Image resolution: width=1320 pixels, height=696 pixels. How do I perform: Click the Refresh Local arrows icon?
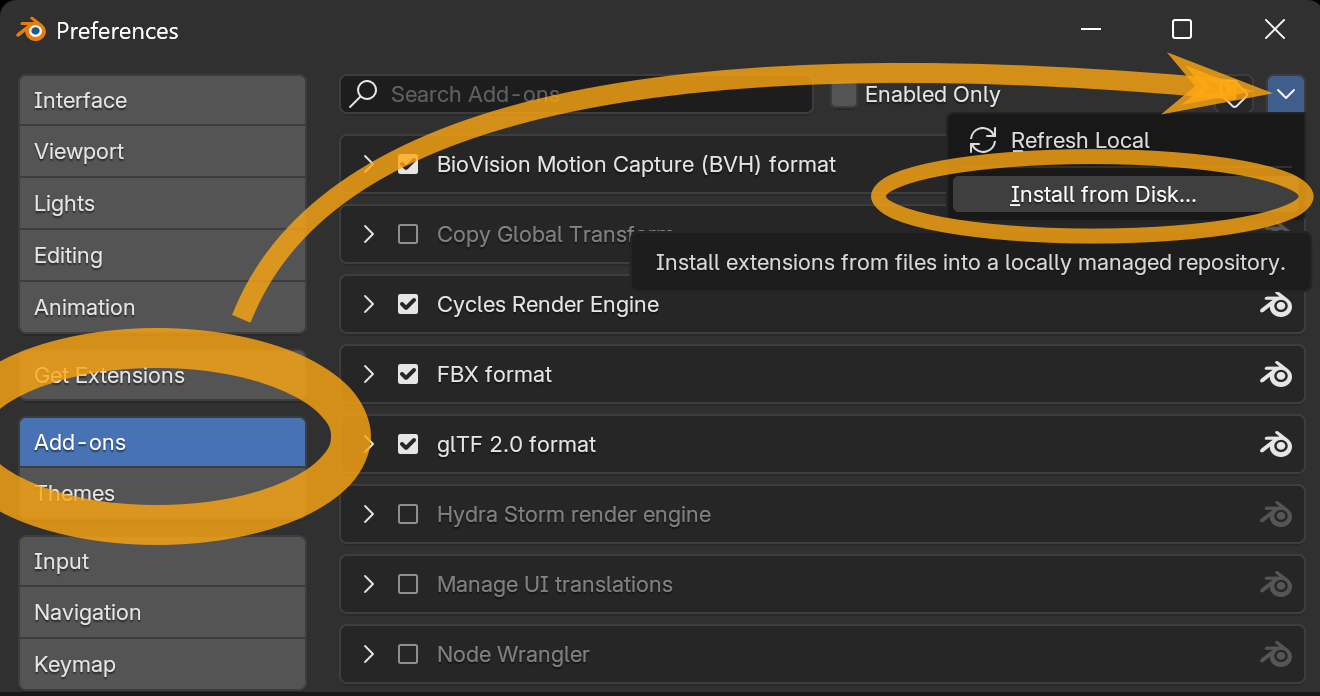[x=983, y=140]
